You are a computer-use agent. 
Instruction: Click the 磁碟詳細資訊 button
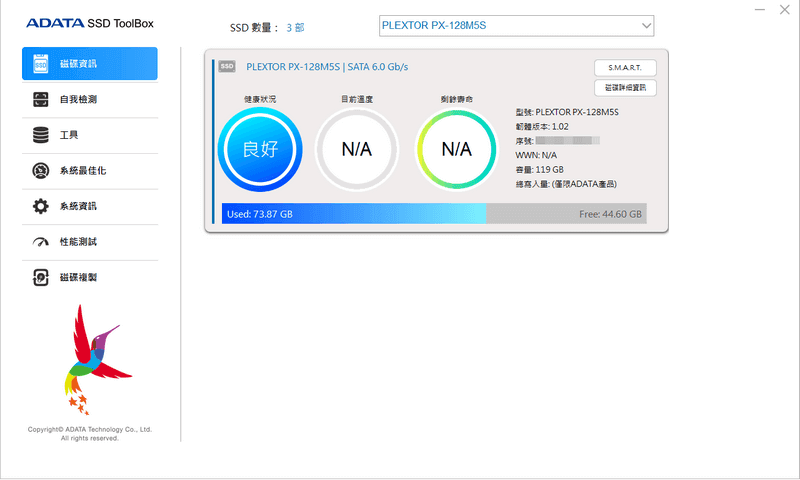(x=624, y=88)
